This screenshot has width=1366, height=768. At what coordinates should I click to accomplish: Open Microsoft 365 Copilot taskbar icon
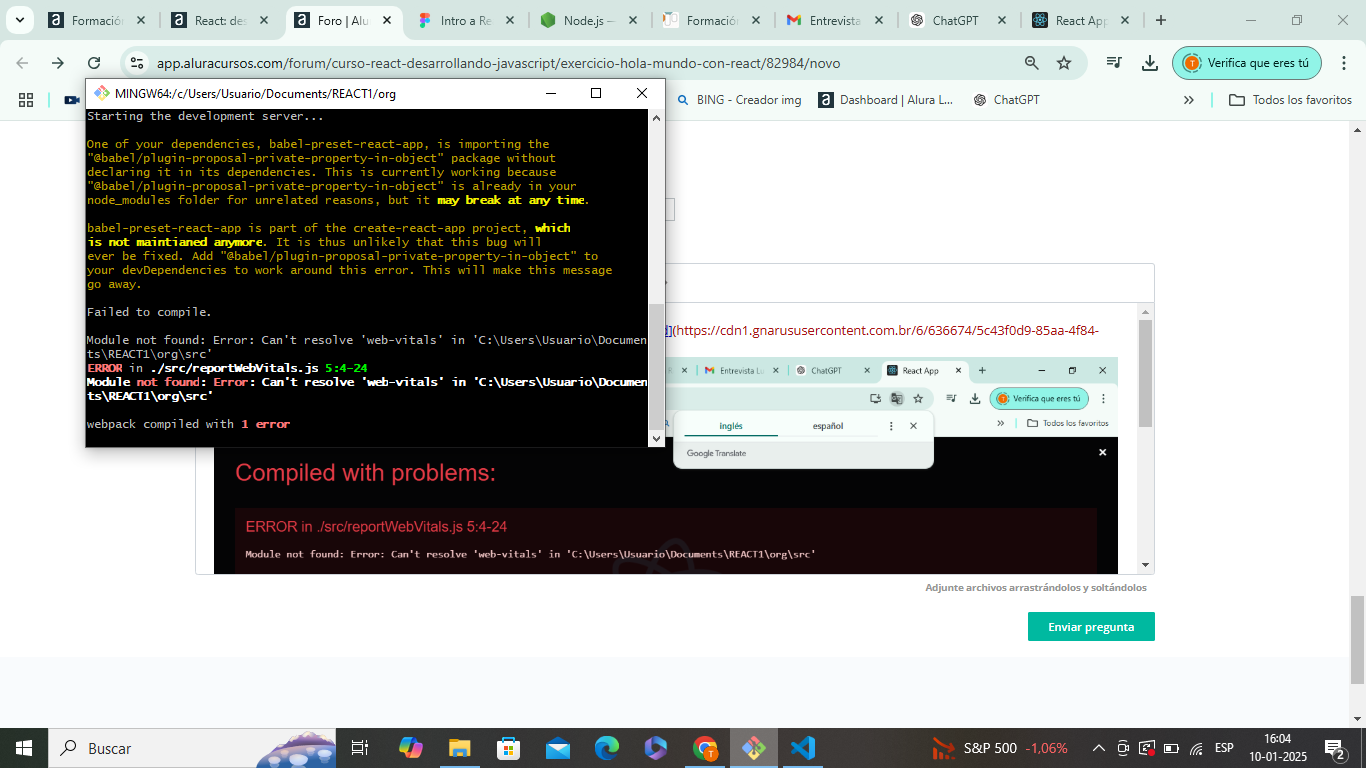pos(656,748)
